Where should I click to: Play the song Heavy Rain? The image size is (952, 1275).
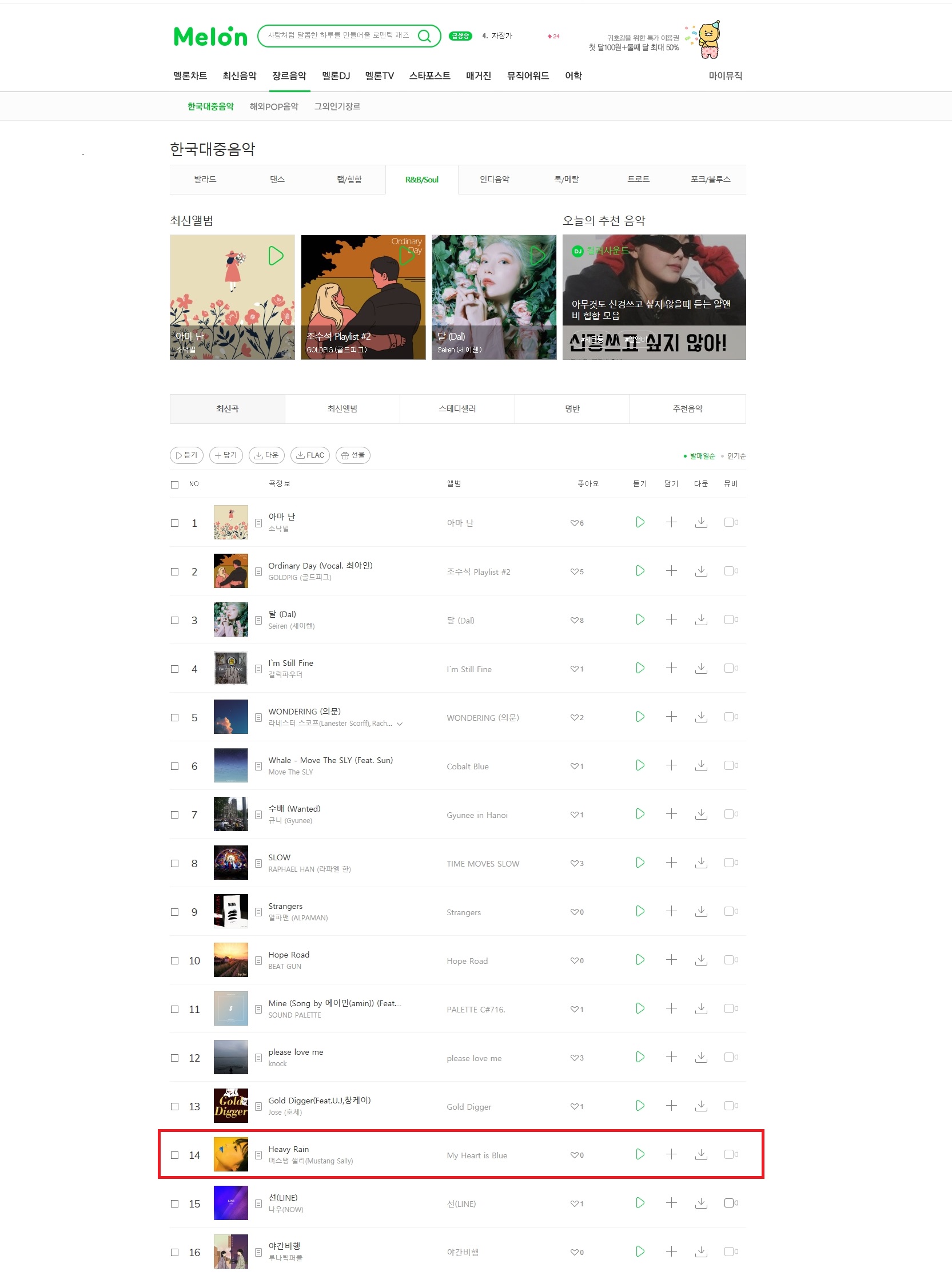pos(640,1154)
